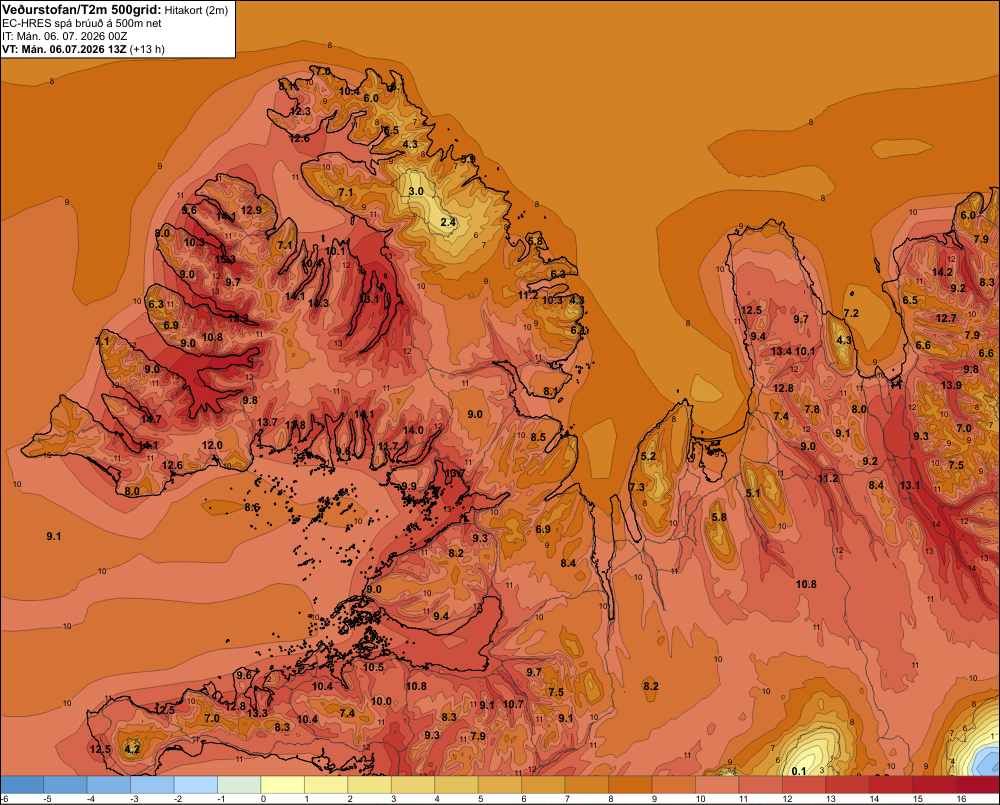Viewport: 1000px width, 805px height.
Task: Click the 5.2 temperature label
Action: pyautogui.click(x=648, y=456)
